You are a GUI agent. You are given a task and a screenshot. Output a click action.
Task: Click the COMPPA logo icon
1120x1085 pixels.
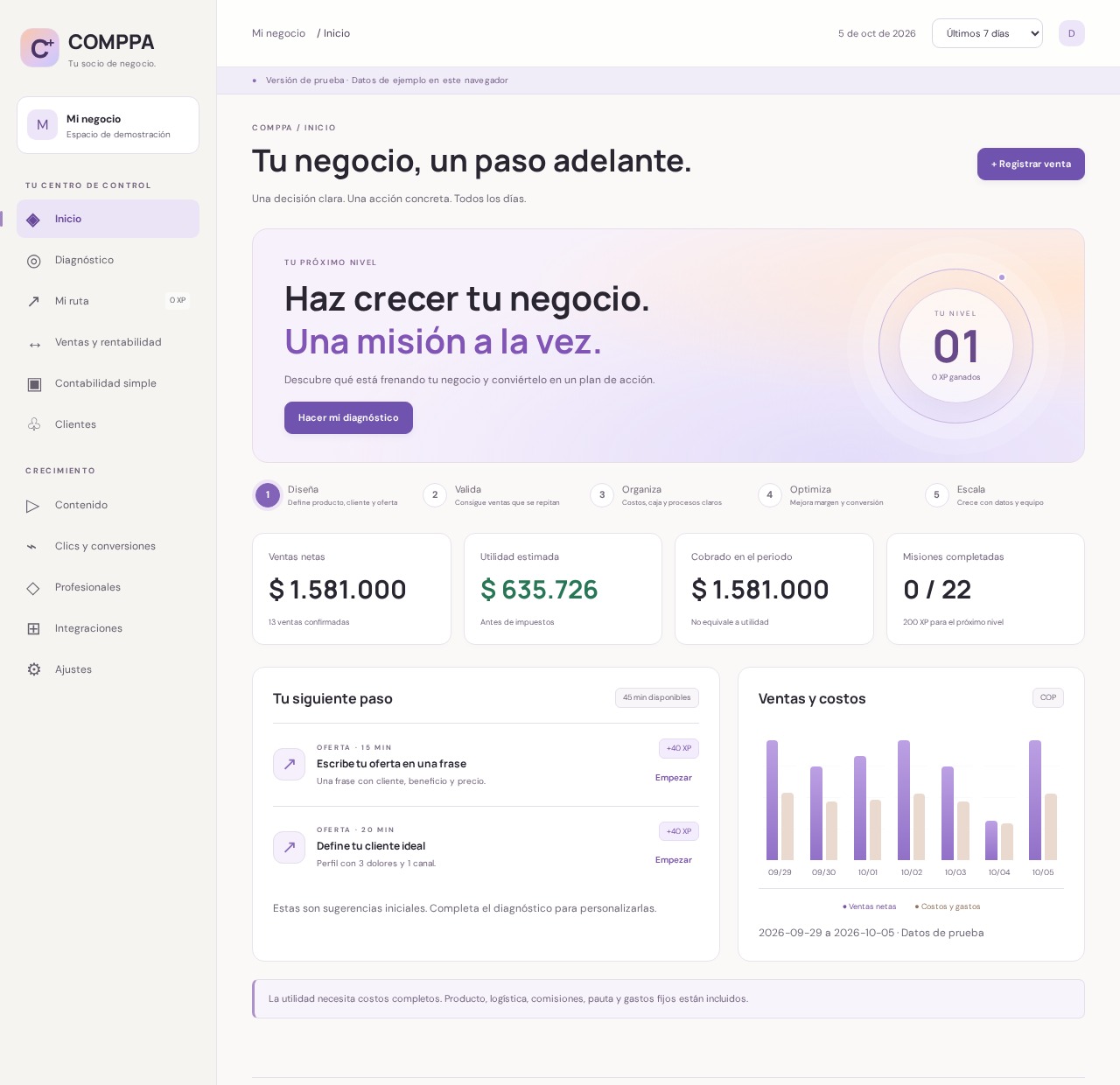pyautogui.click(x=39, y=47)
